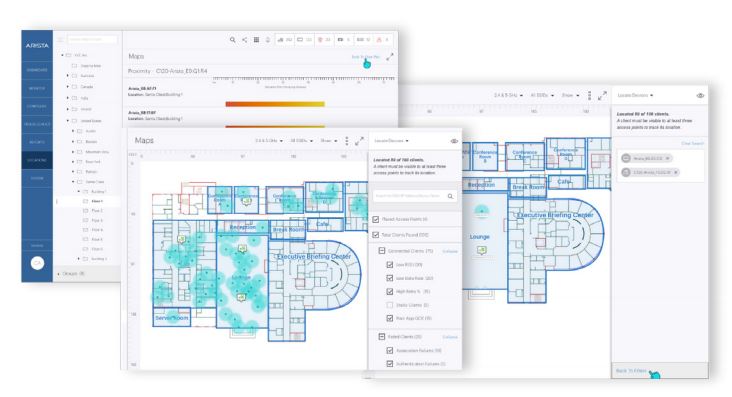Open the 2.4 & 5 GHz dropdown in the front Maps window

pos(268,141)
